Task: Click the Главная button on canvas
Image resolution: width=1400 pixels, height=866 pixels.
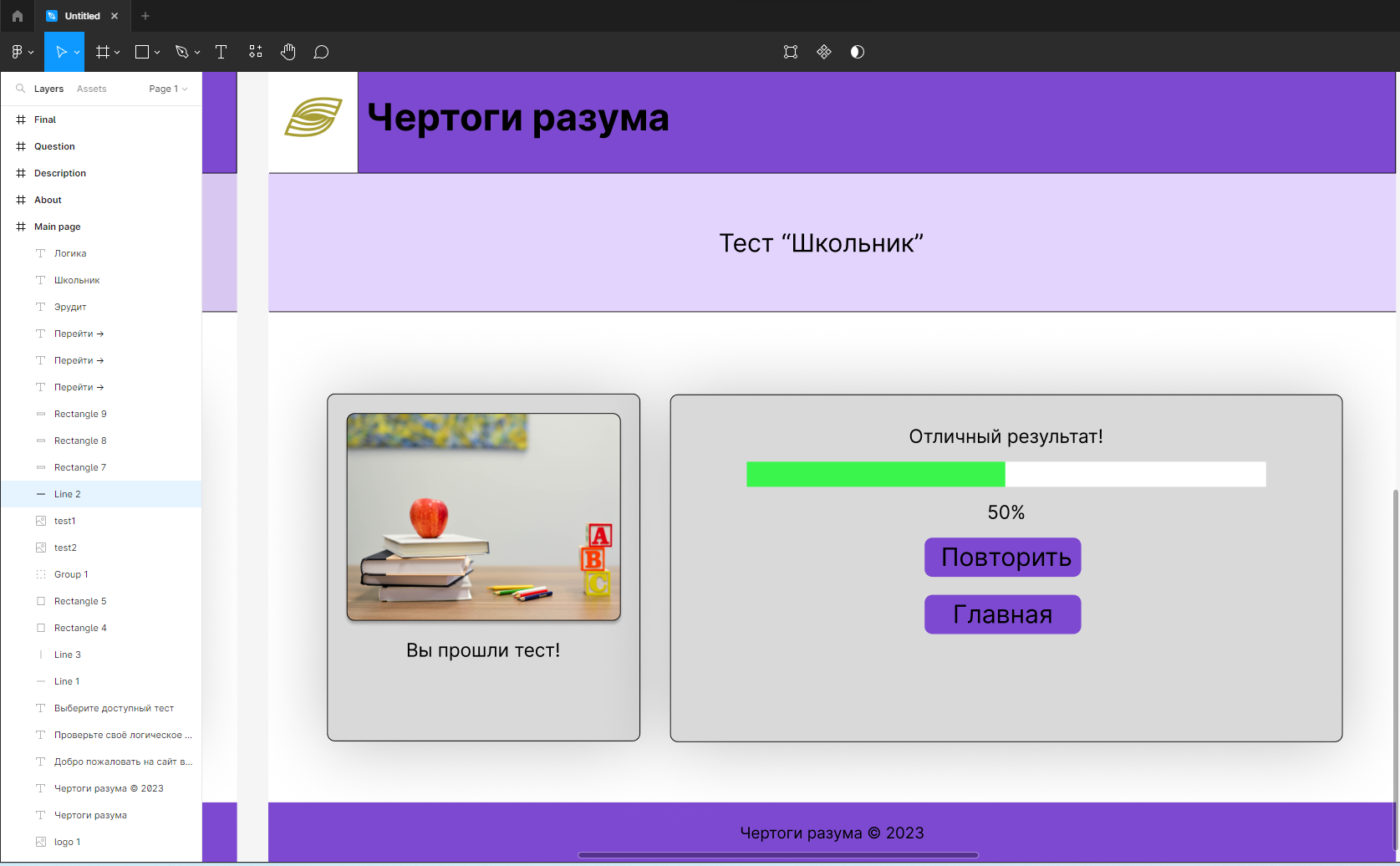Action: point(1003,614)
